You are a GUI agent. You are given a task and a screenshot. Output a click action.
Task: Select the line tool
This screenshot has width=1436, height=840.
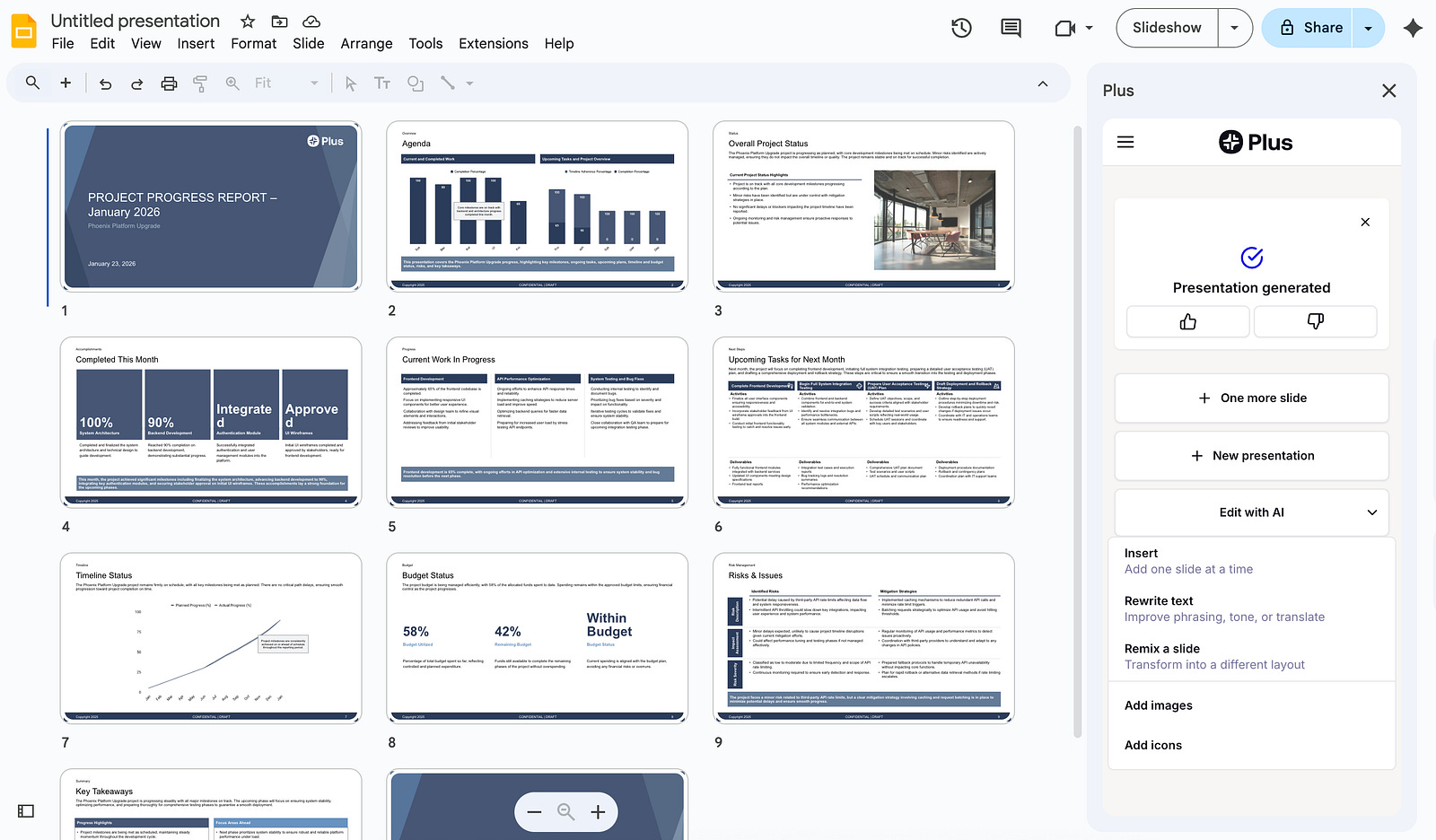tap(448, 83)
